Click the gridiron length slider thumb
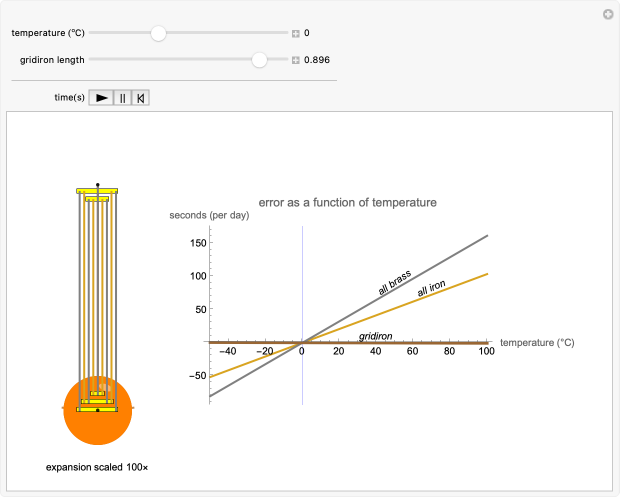 point(259,60)
